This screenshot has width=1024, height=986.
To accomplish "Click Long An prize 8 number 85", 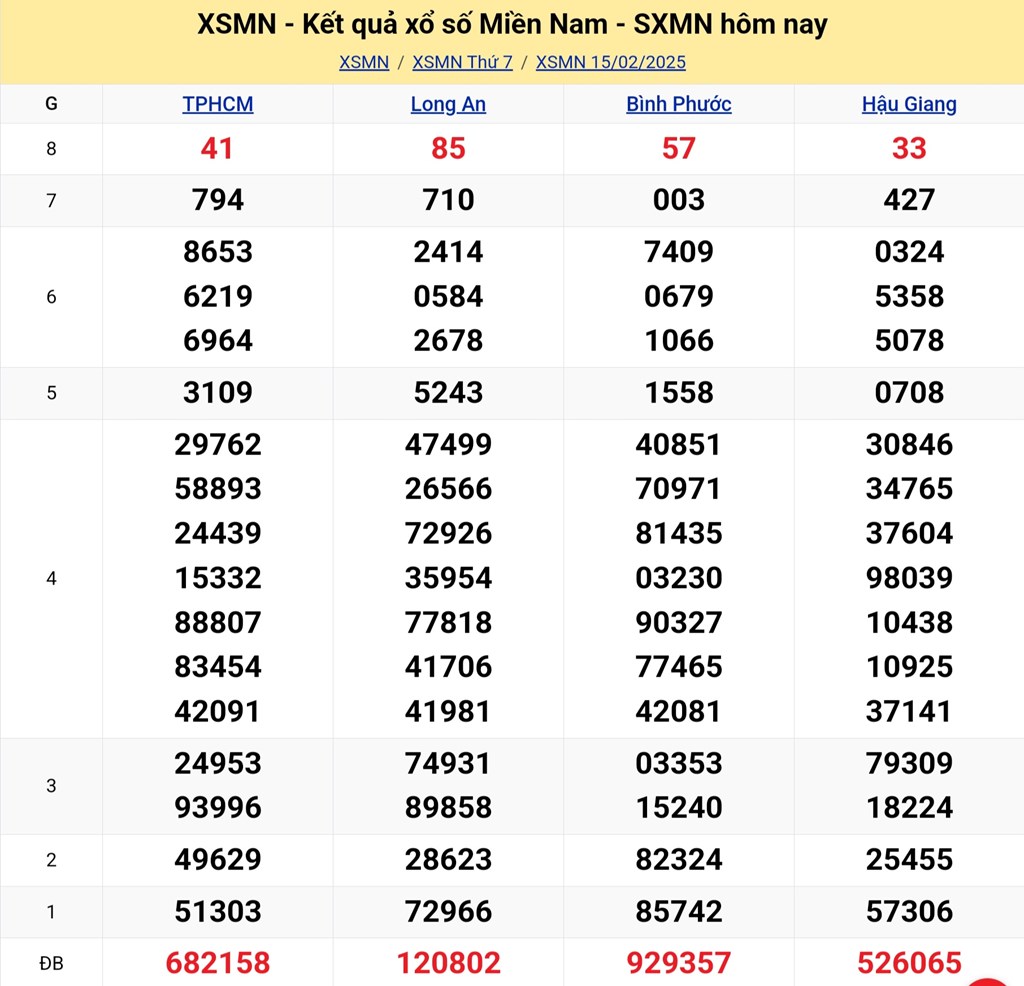I will tap(448, 148).
